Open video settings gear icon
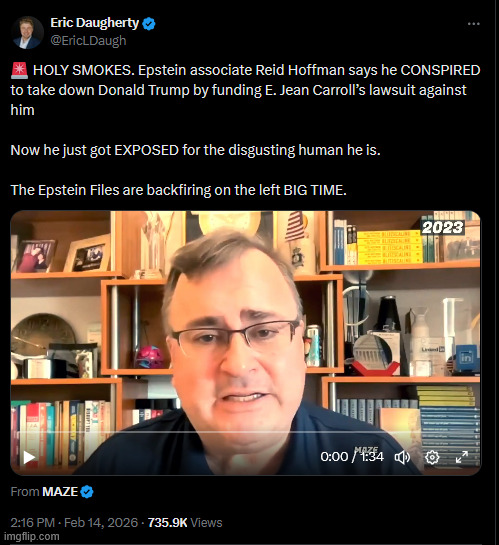 click(x=432, y=457)
